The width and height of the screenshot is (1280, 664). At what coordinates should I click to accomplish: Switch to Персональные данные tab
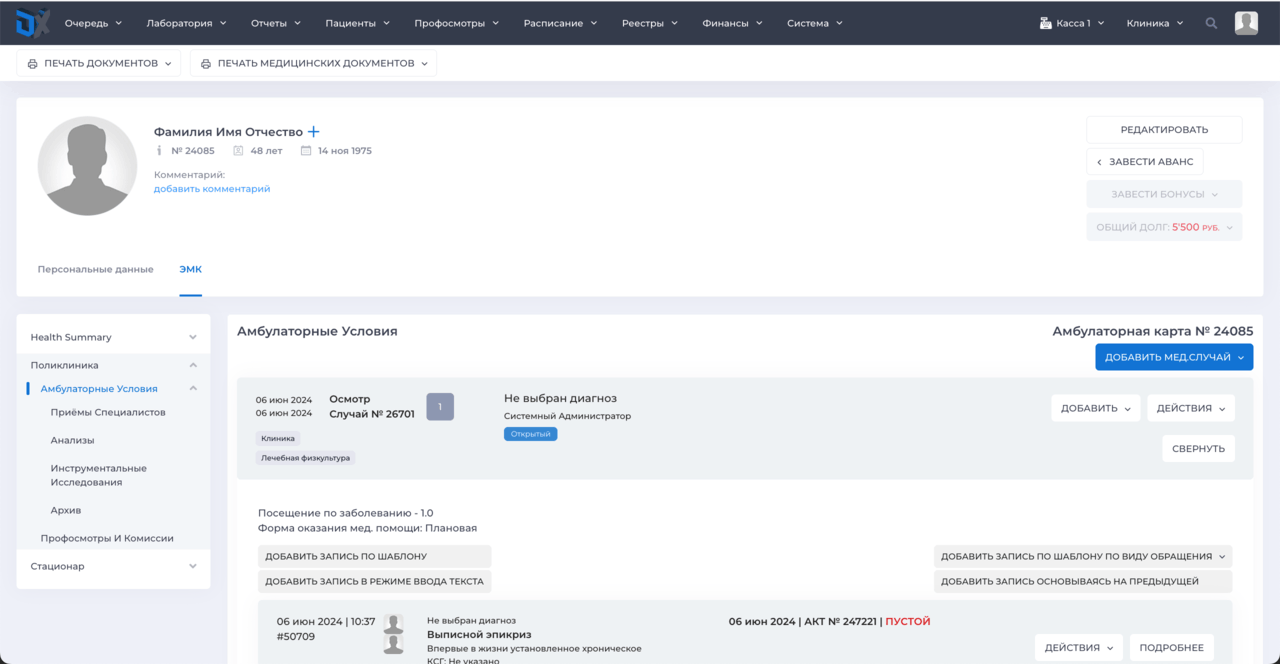(96, 269)
